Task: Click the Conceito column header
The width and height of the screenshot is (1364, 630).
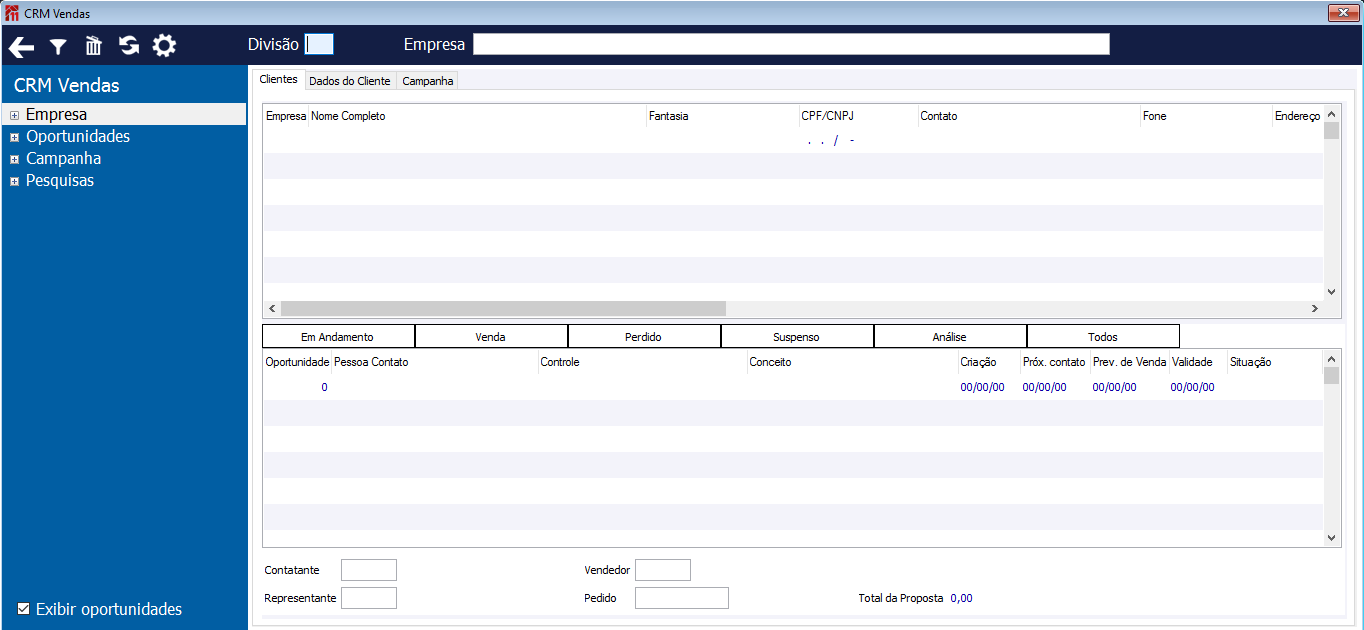Action: (771, 362)
